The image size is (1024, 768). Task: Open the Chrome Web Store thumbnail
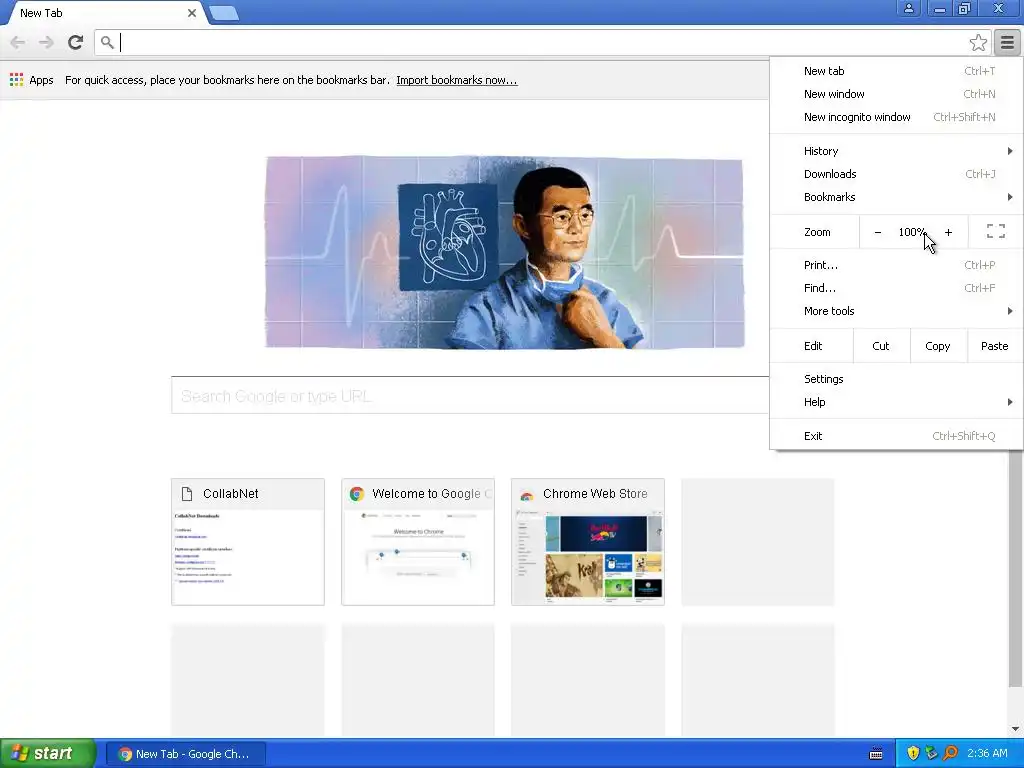pyautogui.click(x=588, y=541)
